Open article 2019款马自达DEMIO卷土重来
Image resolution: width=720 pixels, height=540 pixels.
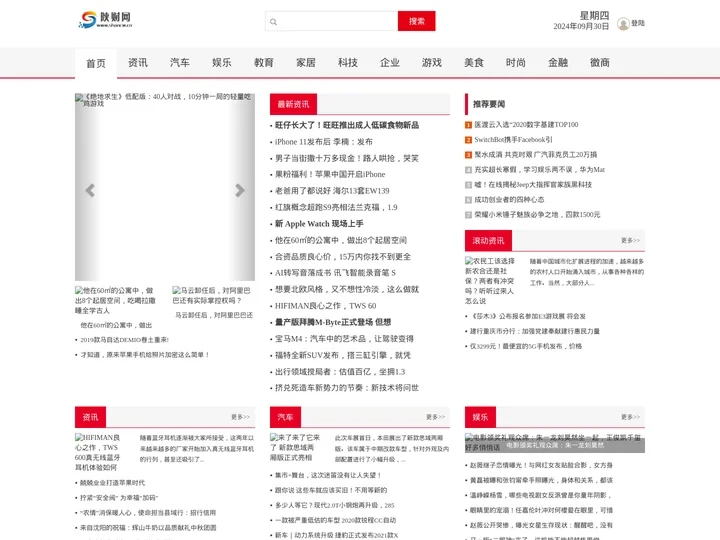[124, 340]
